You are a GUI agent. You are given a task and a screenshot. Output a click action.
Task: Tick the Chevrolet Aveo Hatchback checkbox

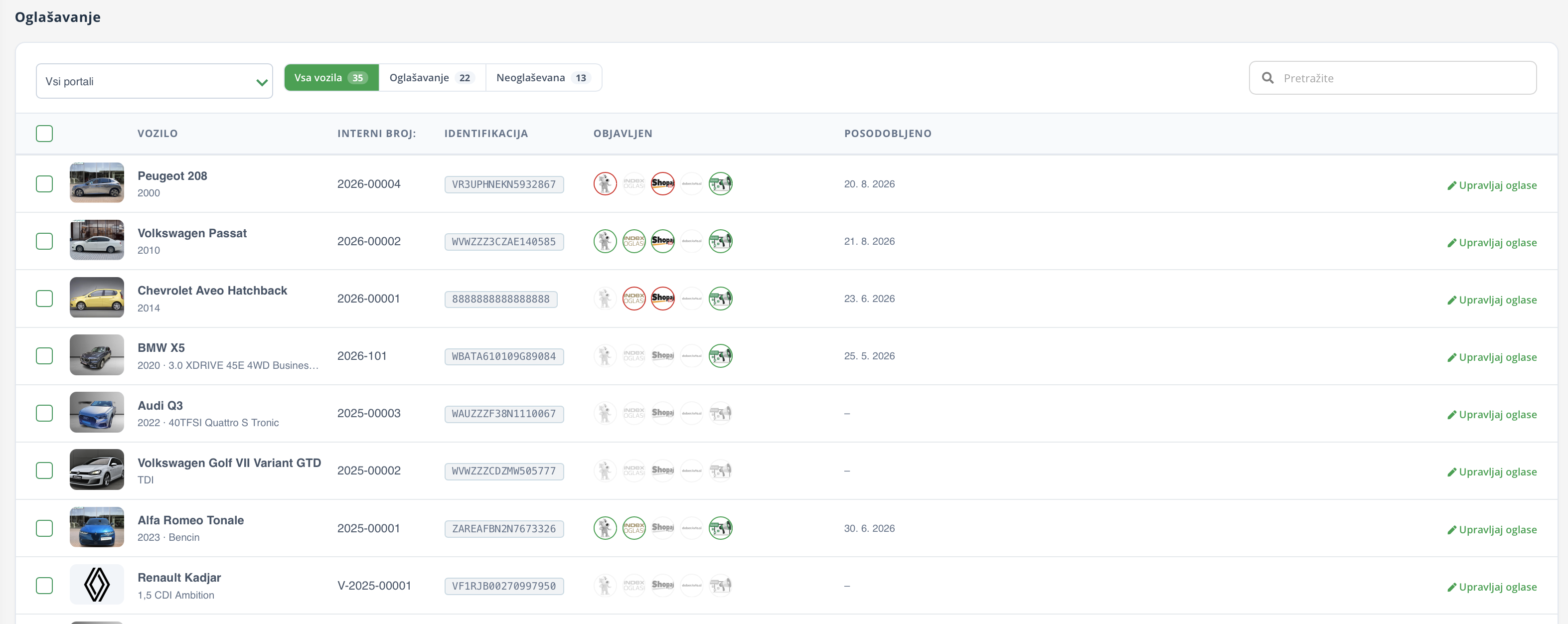point(44,299)
